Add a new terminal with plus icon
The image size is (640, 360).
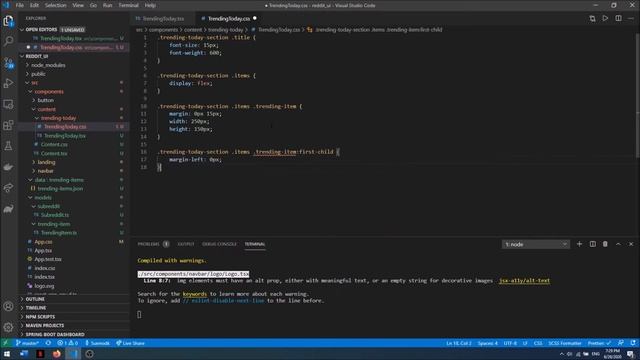coord(579,244)
